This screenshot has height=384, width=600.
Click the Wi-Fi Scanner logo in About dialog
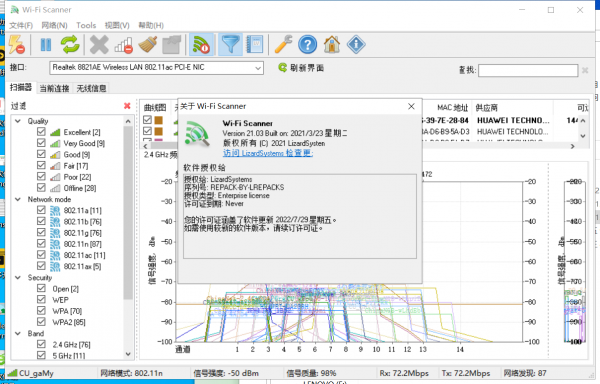click(x=197, y=133)
